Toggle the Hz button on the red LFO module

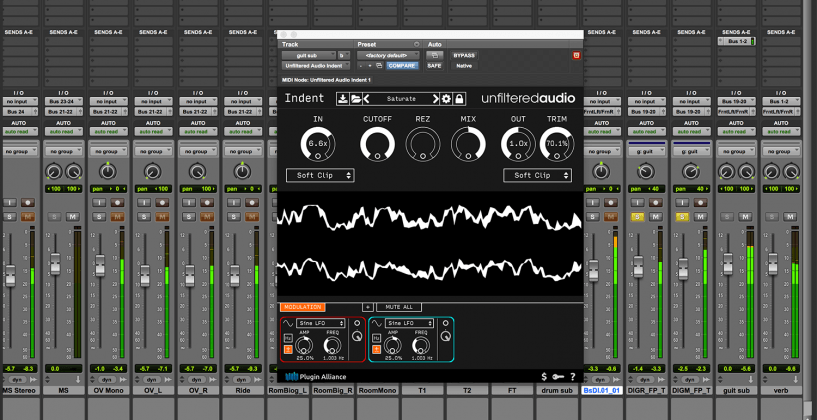pos(288,337)
